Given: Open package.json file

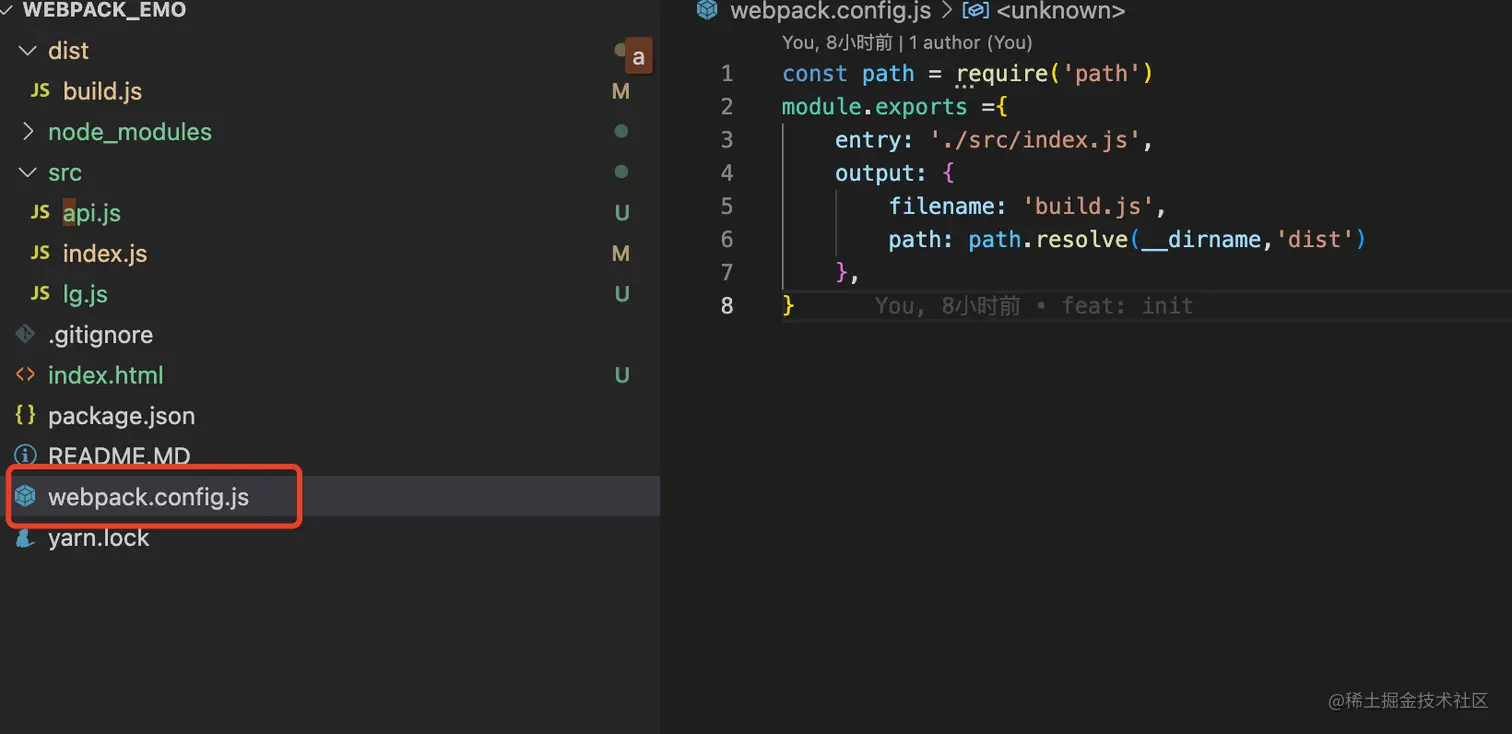Looking at the screenshot, I should click(x=121, y=416).
